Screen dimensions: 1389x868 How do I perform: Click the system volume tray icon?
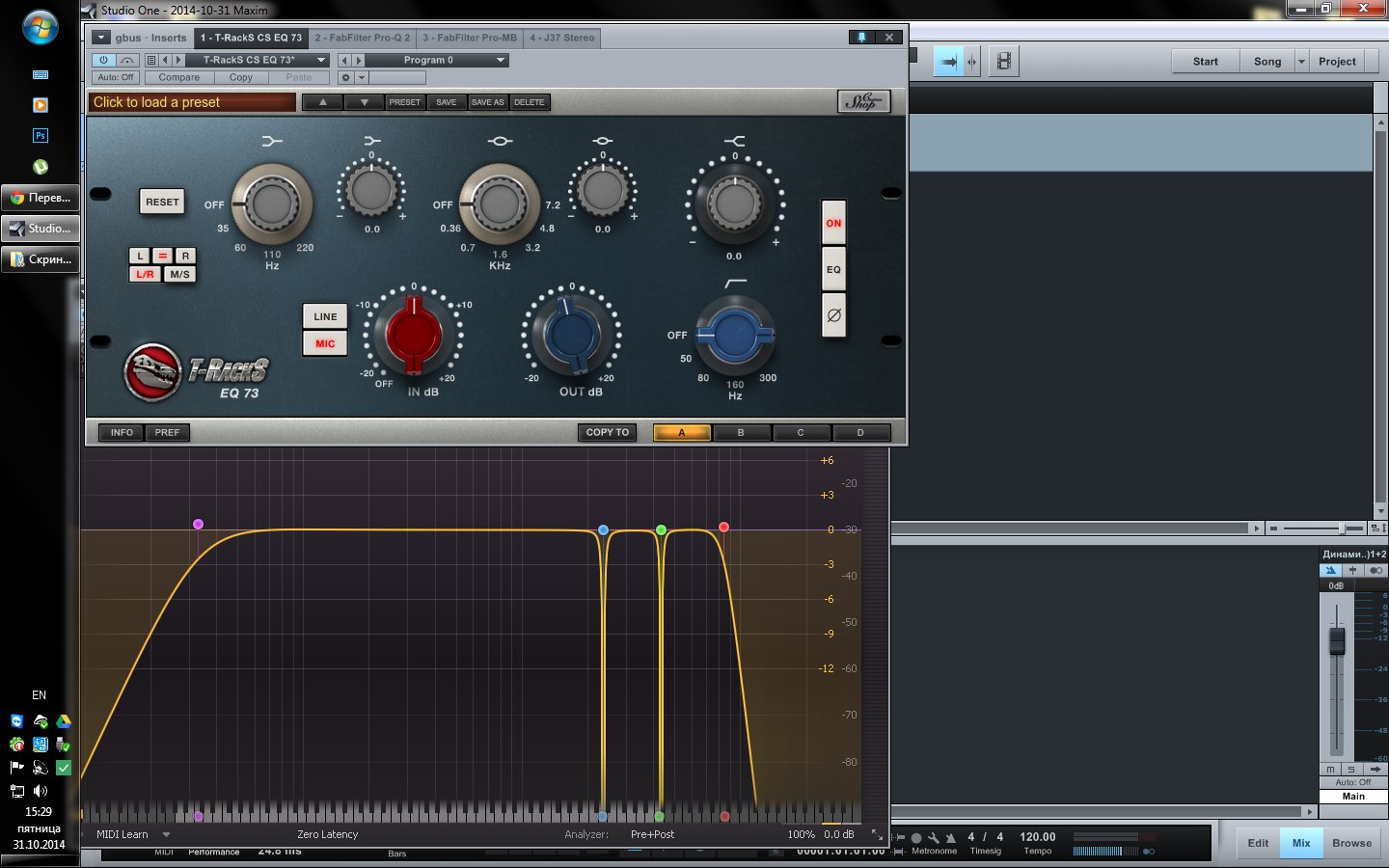click(41, 791)
